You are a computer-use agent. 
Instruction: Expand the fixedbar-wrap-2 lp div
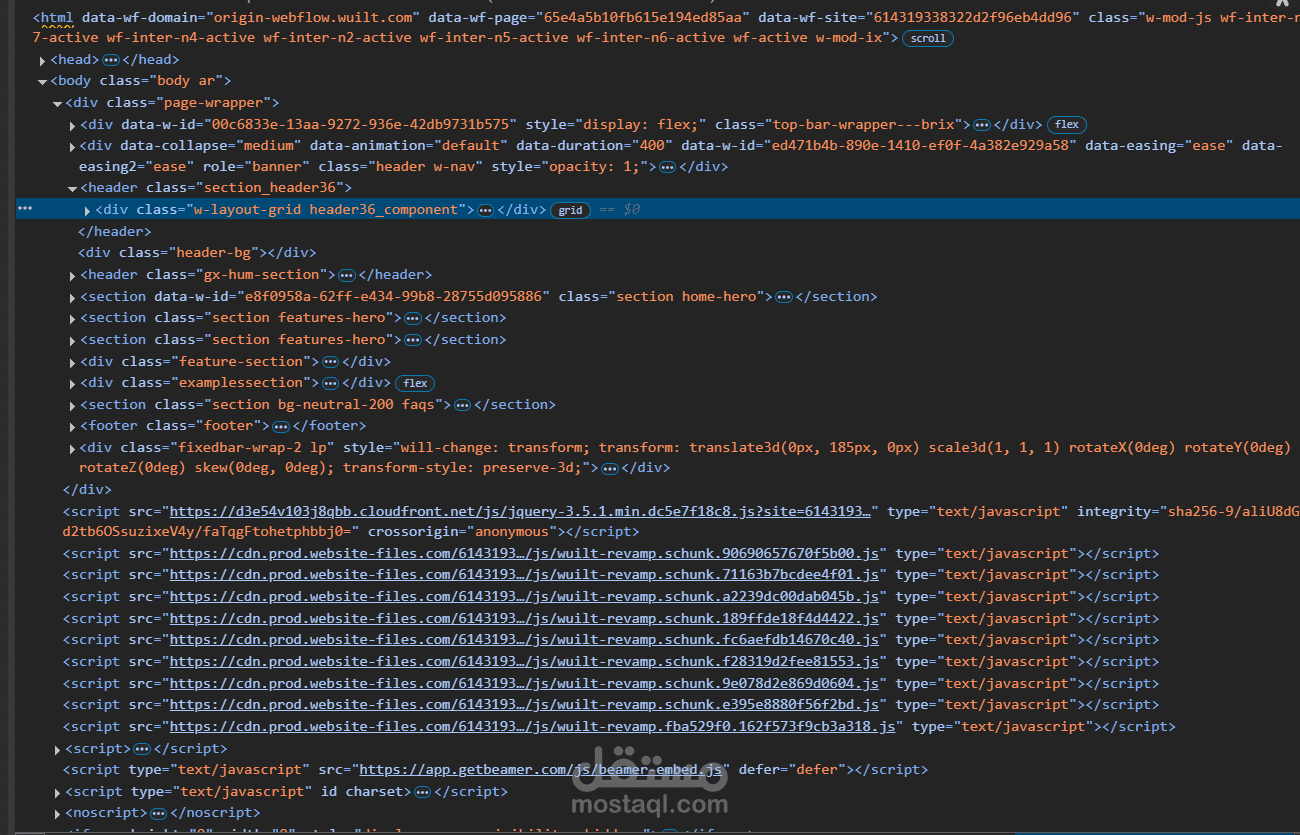click(73, 448)
